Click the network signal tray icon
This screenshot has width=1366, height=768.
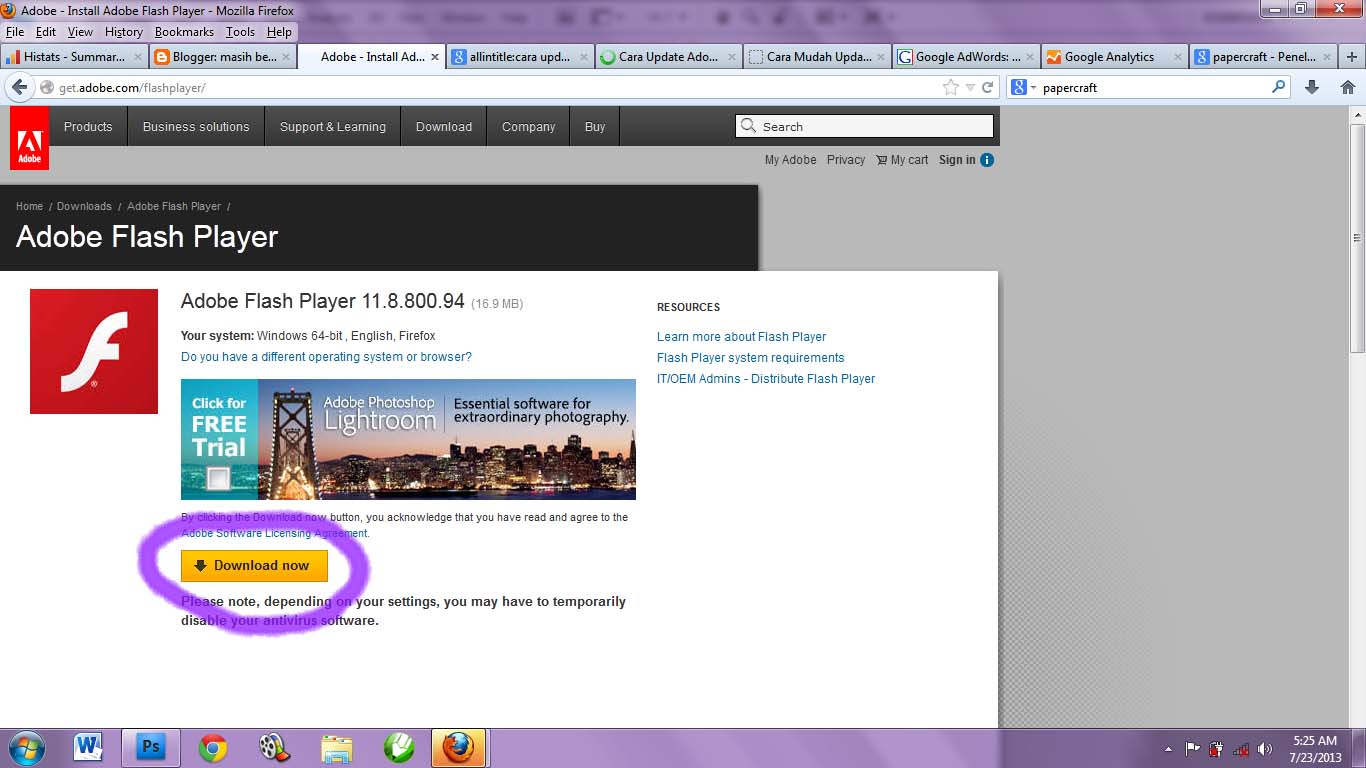[1241, 748]
